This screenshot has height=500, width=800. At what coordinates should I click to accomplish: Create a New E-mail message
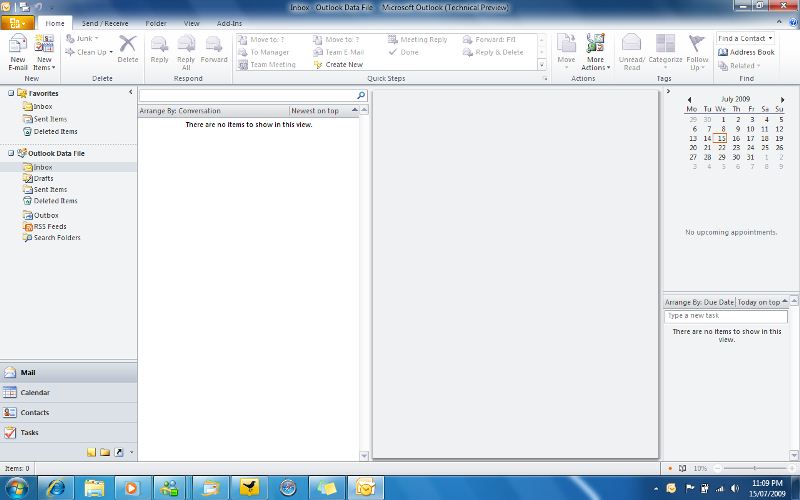[x=18, y=52]
